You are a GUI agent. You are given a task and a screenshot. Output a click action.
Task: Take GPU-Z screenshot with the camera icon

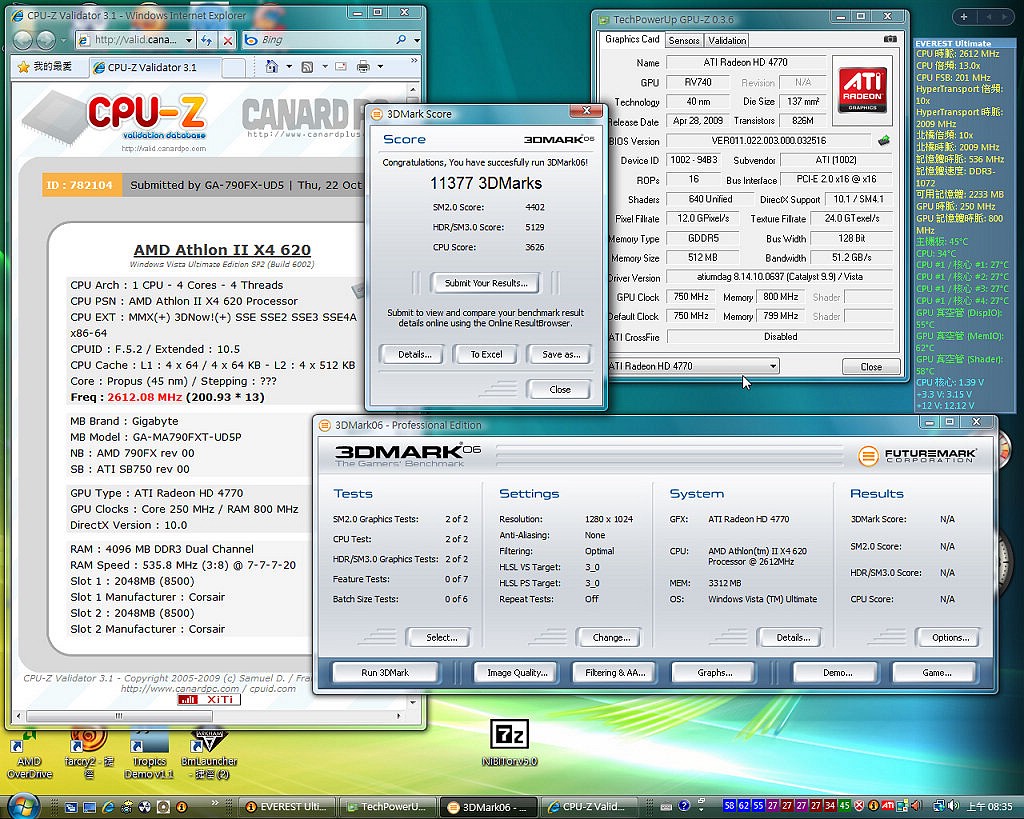pos(889,39)
